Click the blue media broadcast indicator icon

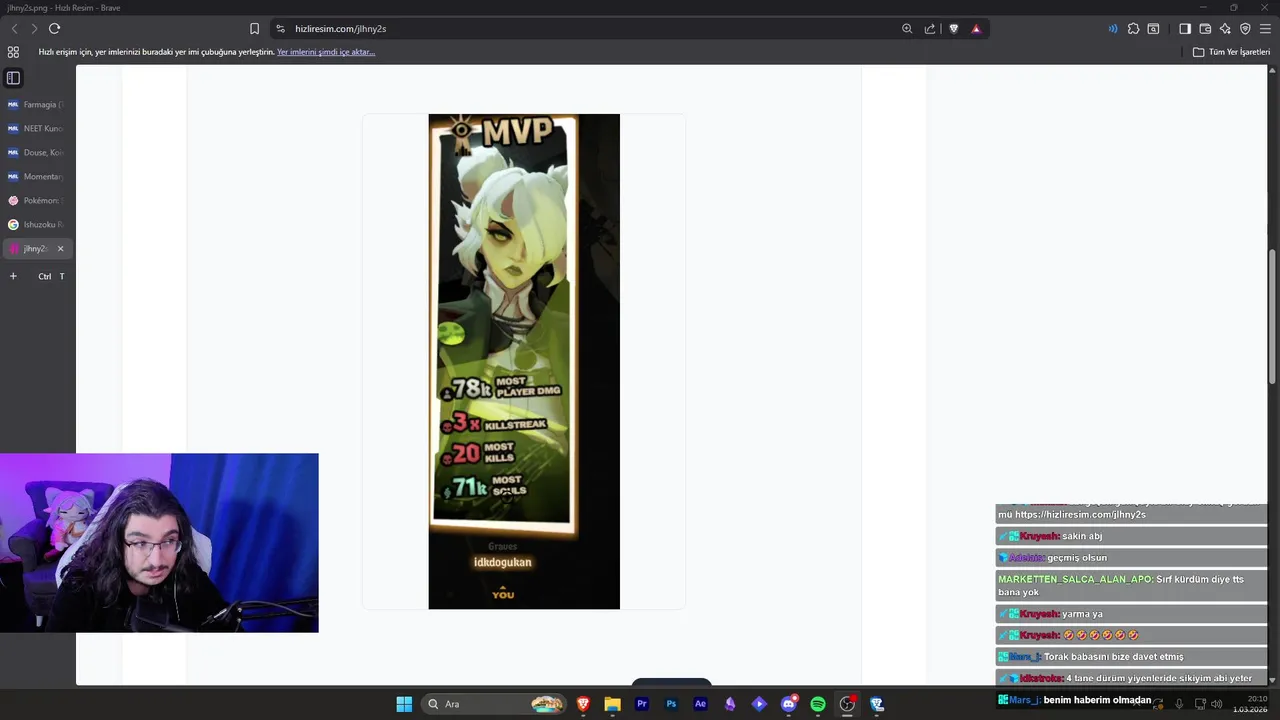1112,29
